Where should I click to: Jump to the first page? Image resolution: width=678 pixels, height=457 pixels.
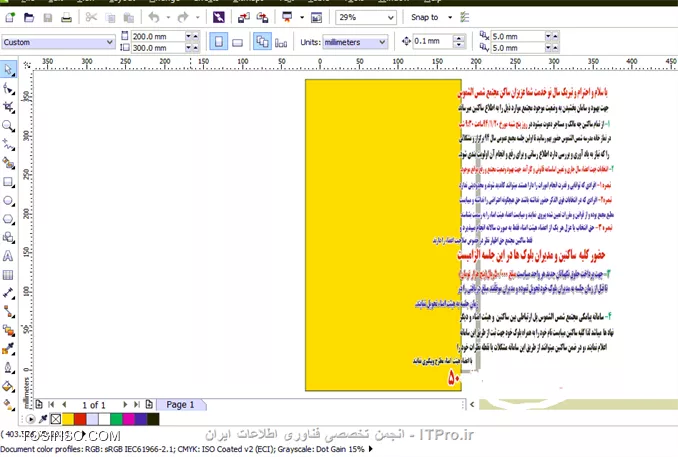tap(51, 405)
